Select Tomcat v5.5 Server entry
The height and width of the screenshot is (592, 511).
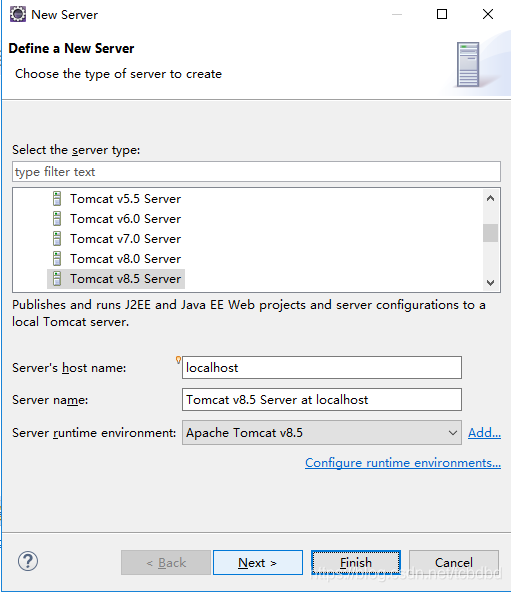(125, 199)
